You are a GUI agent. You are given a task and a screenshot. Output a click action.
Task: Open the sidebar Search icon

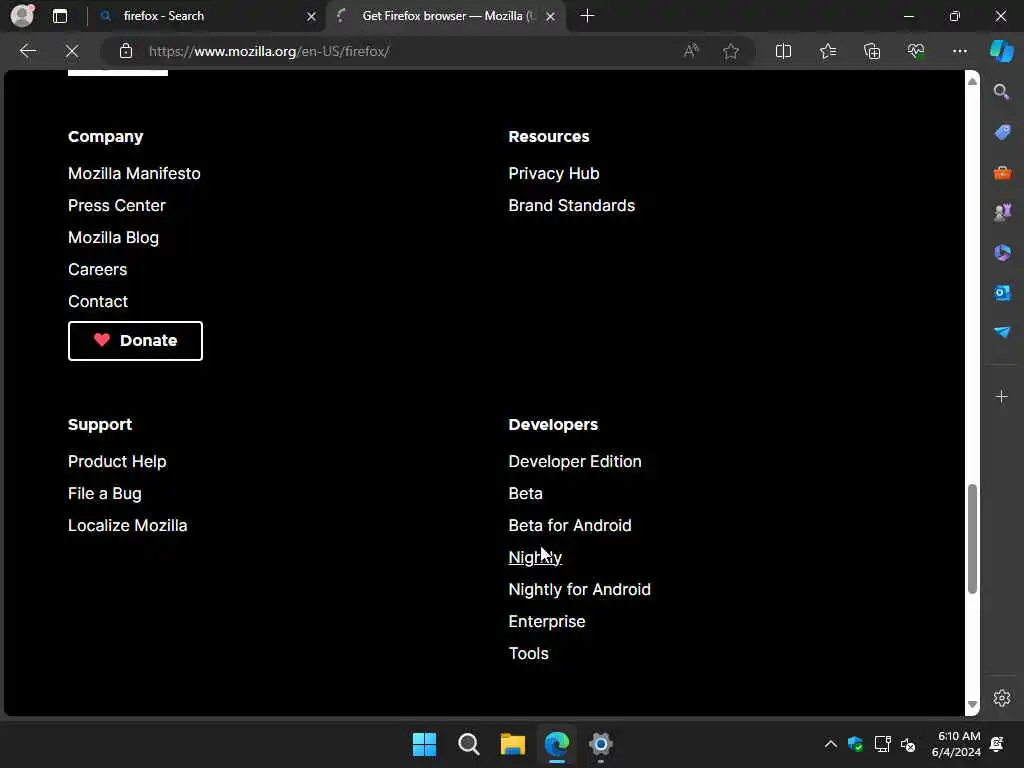(x=1002, y=92)
